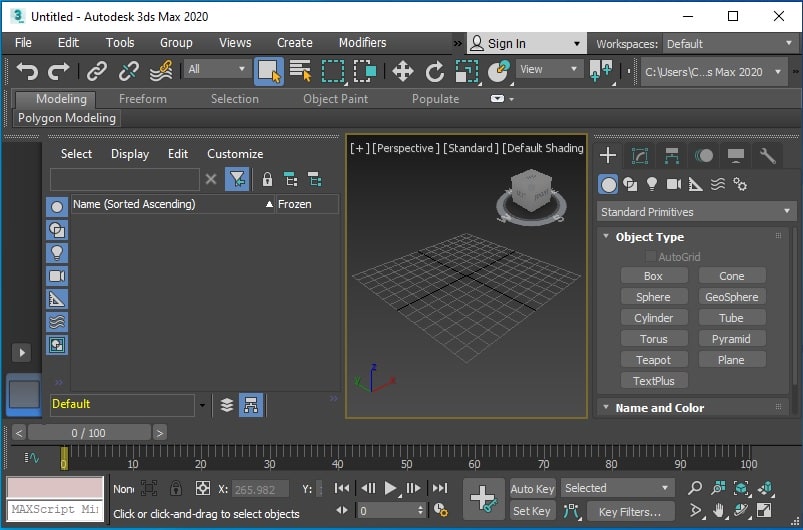803x530 pixels.
Task: Click the time slider showing 0 / 100
Action: 89,433
